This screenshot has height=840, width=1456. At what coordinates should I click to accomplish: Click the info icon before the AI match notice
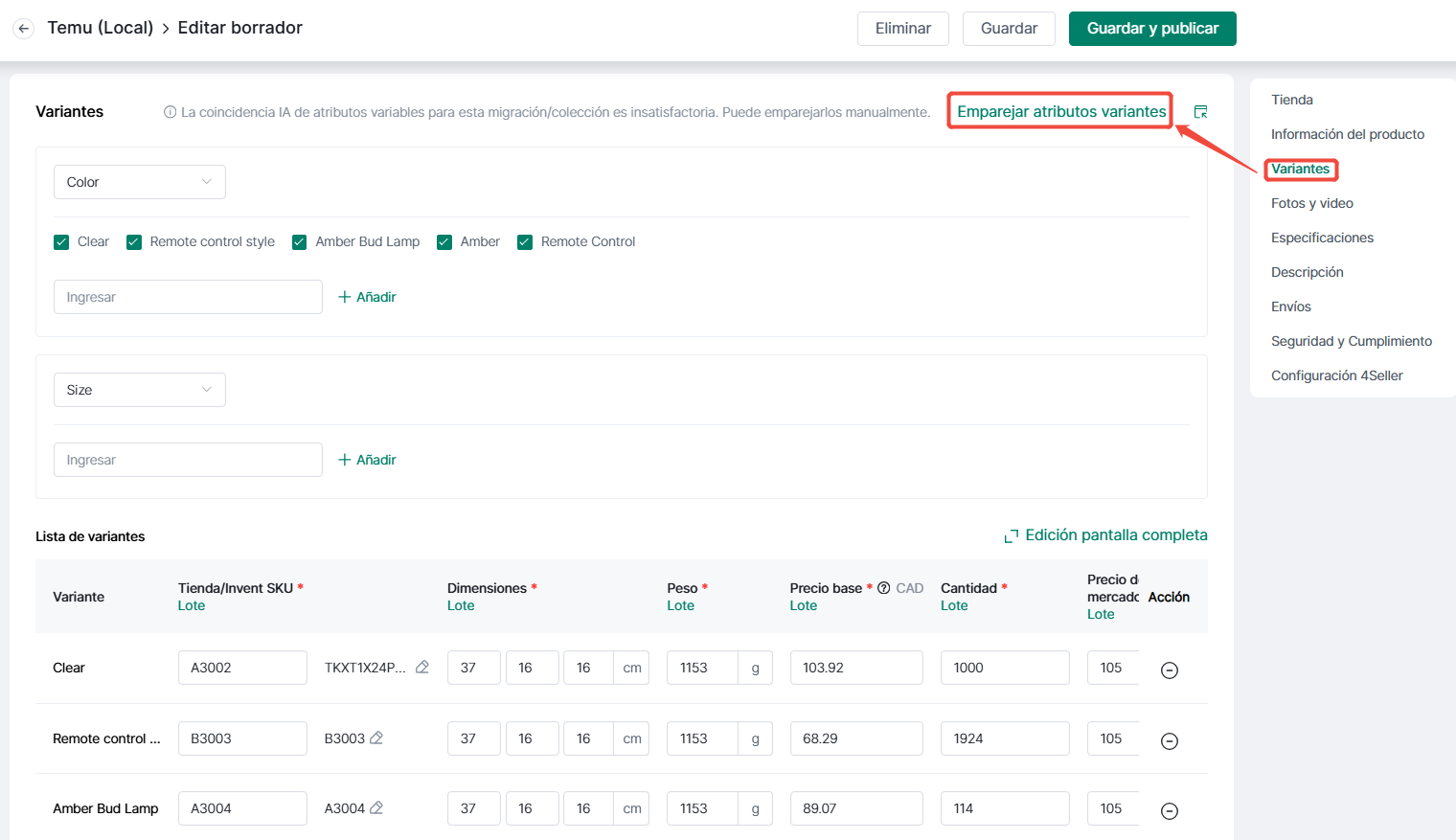click(x=171, y=112)
